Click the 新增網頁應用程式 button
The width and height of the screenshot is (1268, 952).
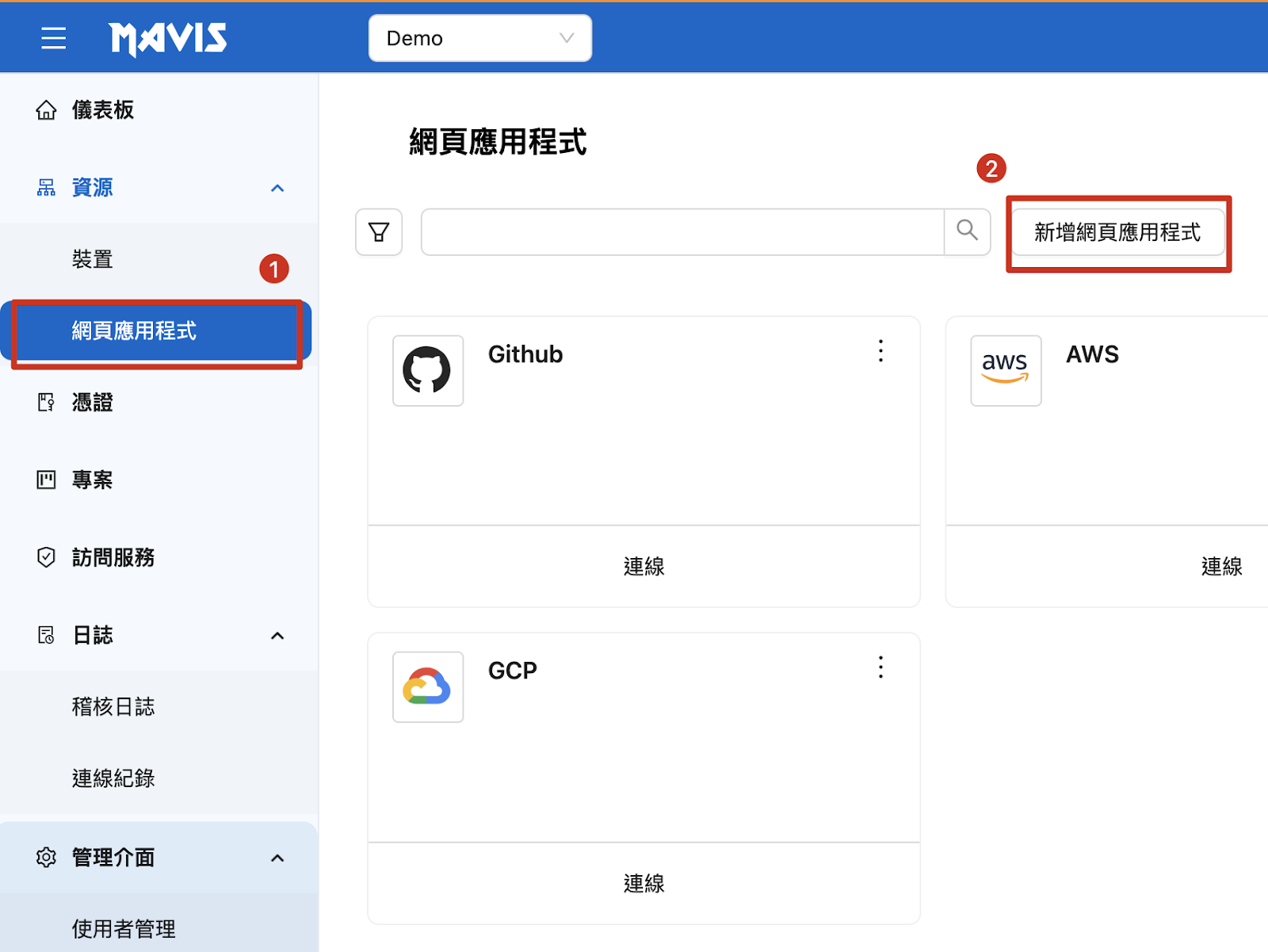pos(1117,232)
